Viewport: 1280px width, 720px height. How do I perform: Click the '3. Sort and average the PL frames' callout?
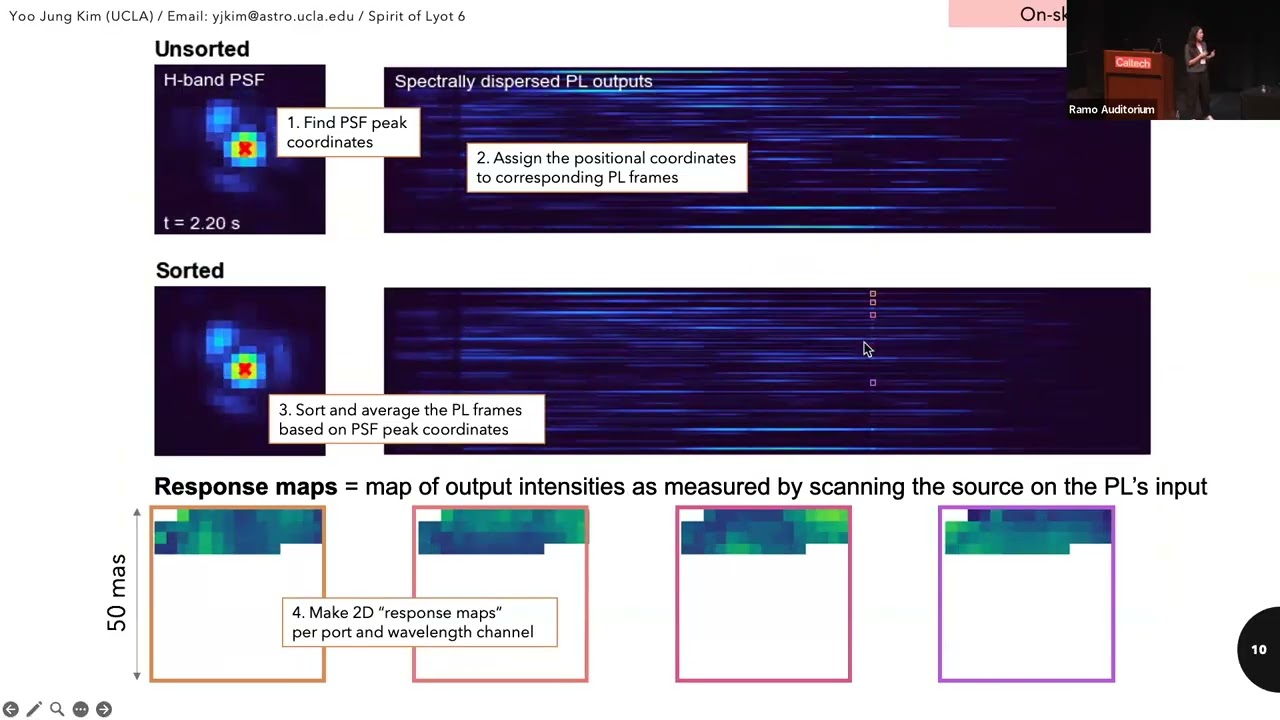click(407, 420)
